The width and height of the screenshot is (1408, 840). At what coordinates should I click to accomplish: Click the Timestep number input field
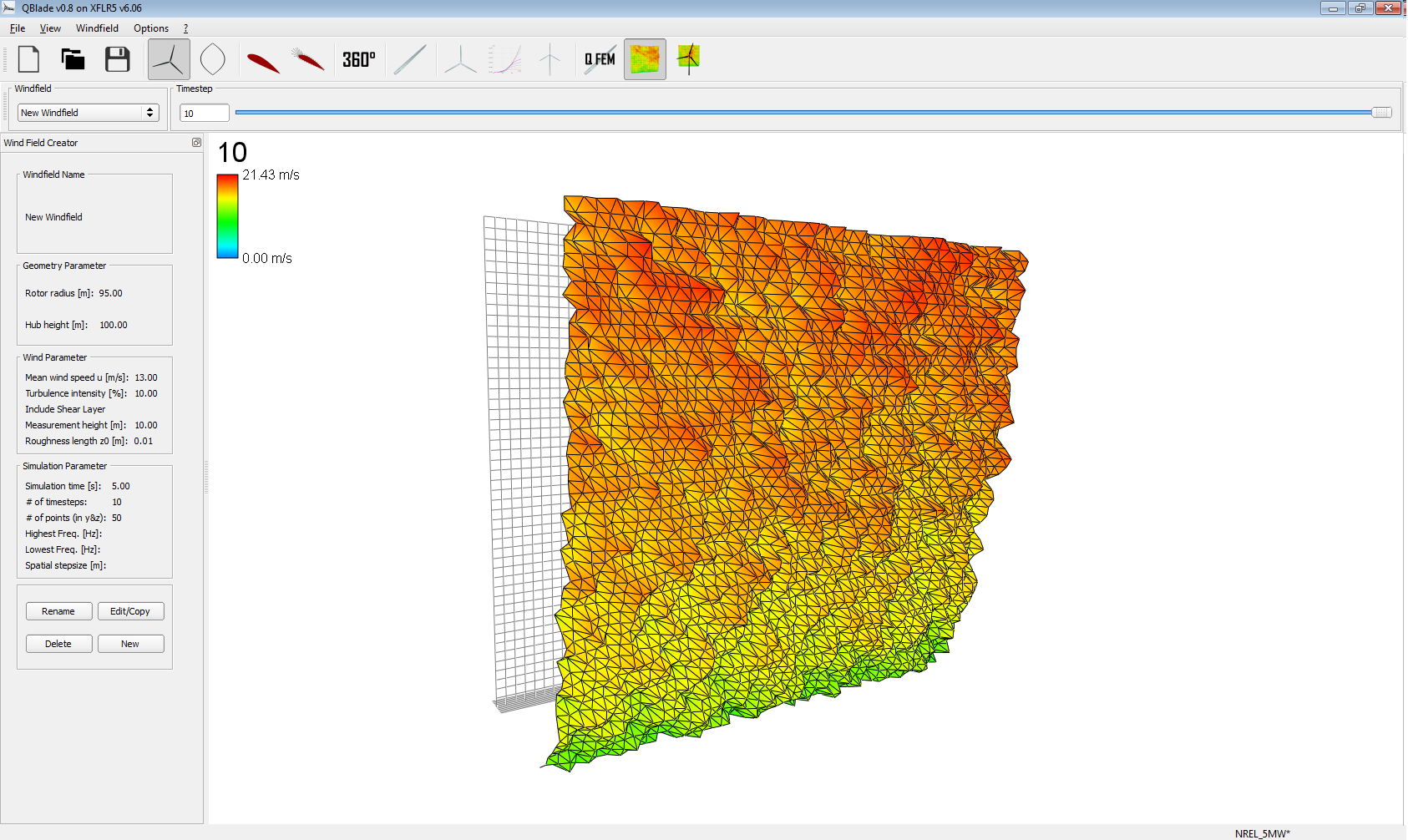[x=204, y=114]
